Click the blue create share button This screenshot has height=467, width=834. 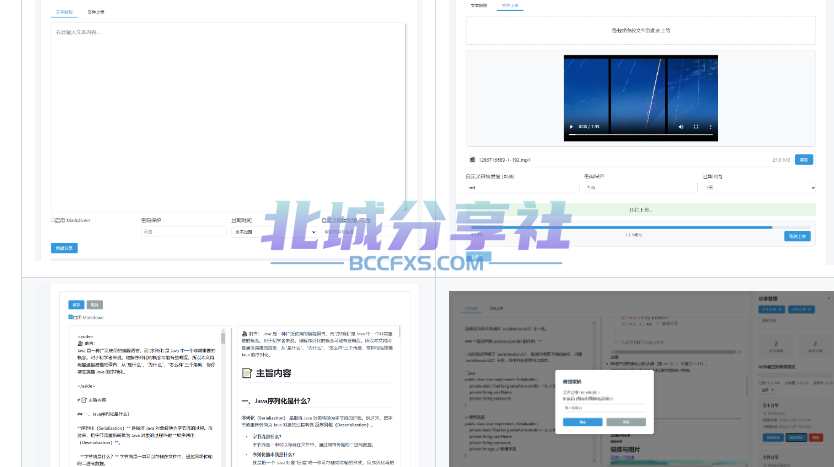click(64, 248)
